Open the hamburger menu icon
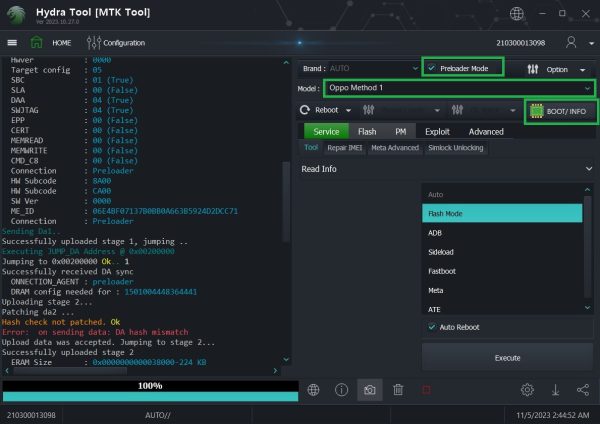Image resolution: width=600 pixels, height=424 pixels. 12,42
